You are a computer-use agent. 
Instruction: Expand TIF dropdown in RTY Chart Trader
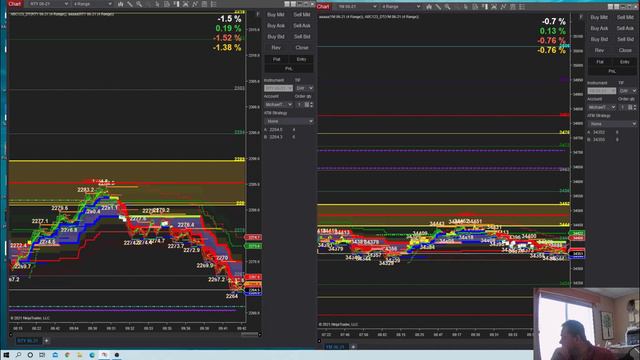point(304,88)
